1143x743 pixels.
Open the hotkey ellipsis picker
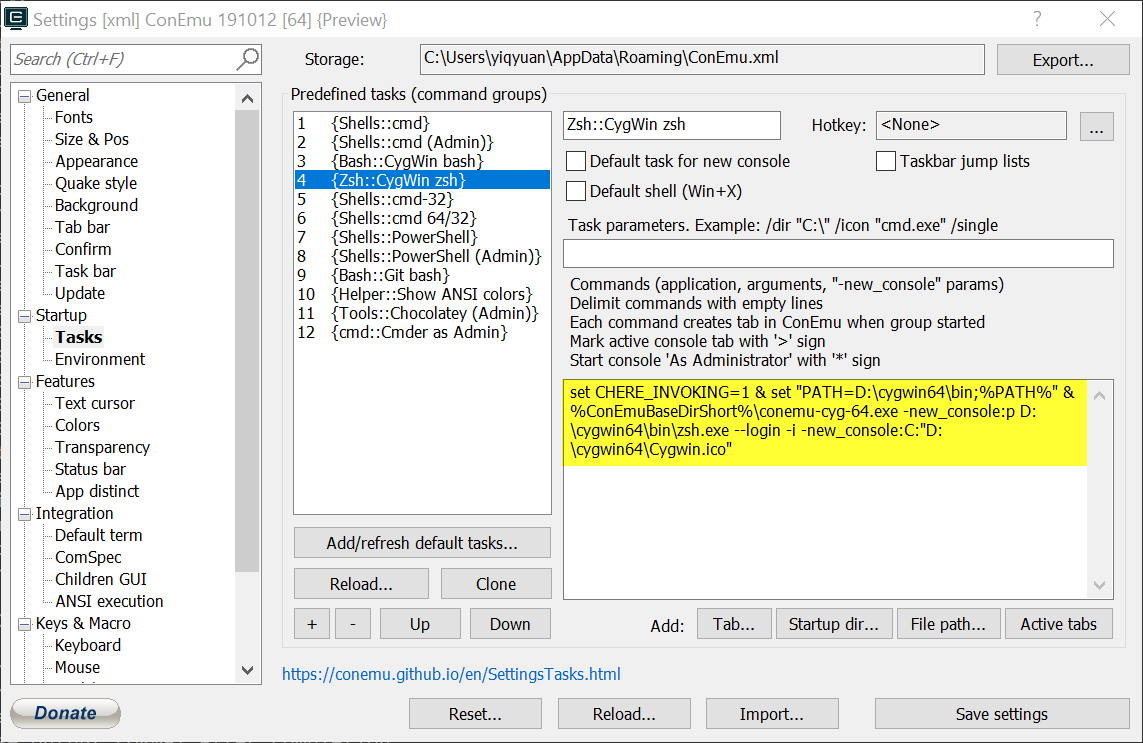[1096, 126]
